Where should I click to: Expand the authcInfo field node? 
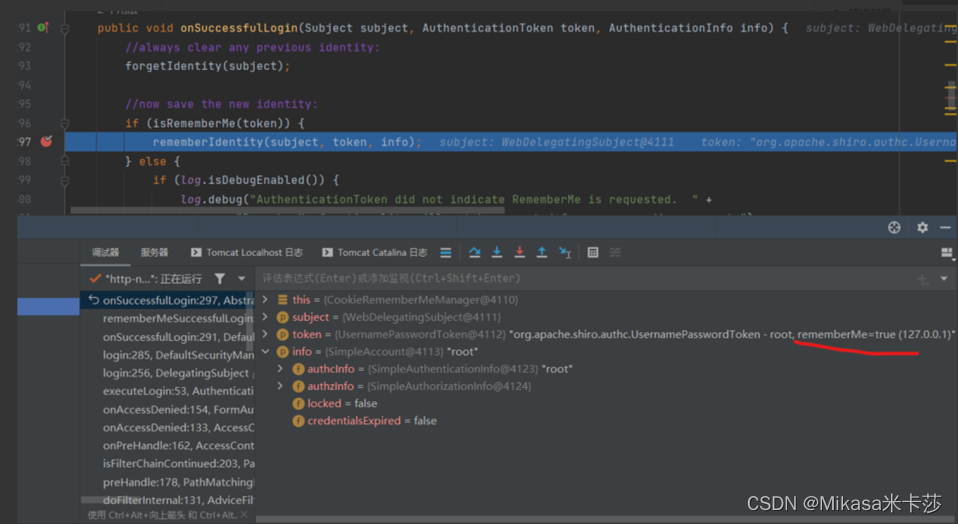pyautogui.click(x=280, y=368)
